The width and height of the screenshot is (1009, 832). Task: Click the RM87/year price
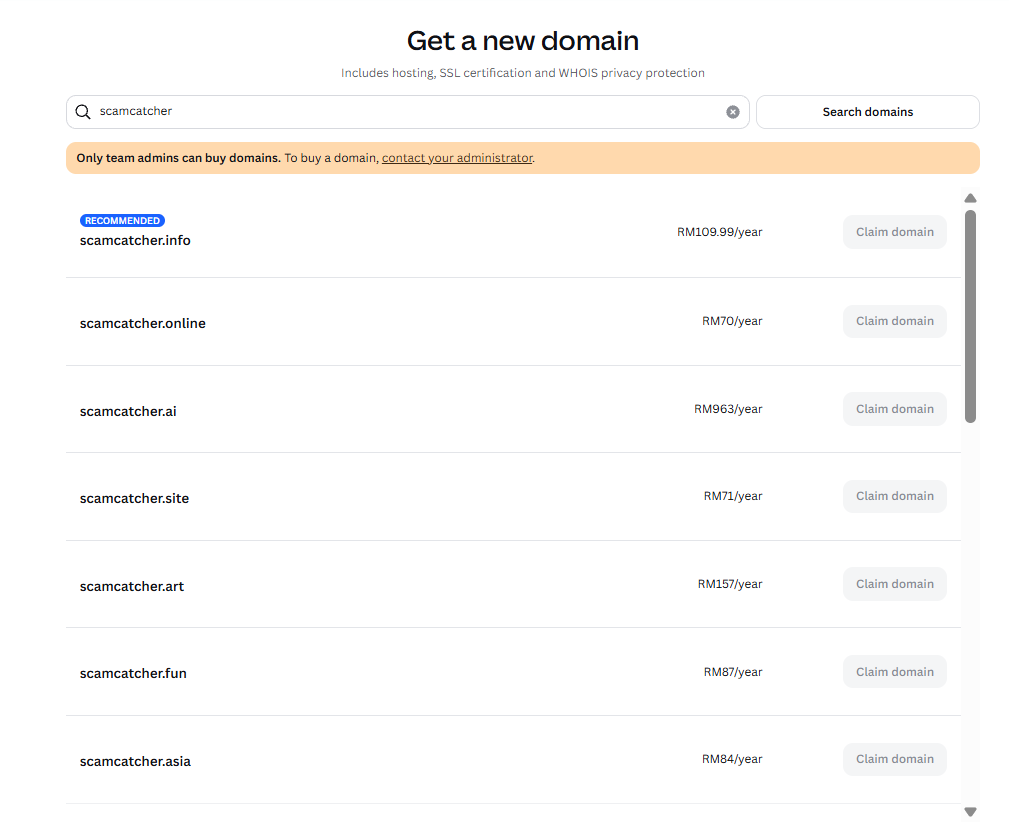[733, 672]
